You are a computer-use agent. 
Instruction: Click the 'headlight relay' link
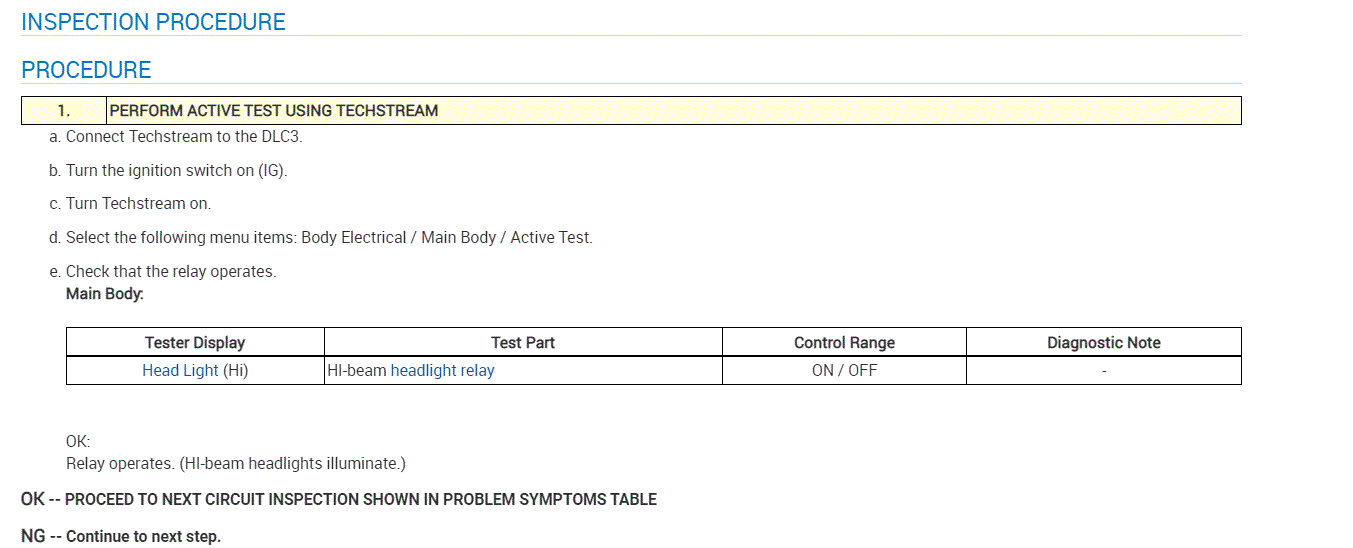(x=442, y=371)
